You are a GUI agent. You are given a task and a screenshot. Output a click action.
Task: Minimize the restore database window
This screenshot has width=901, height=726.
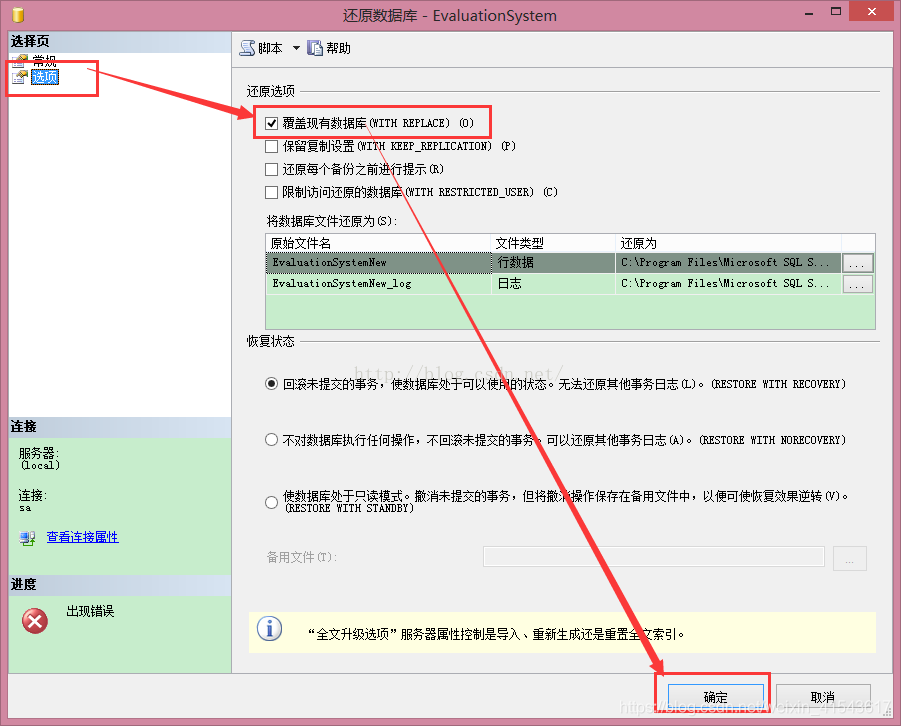[809, 13]
